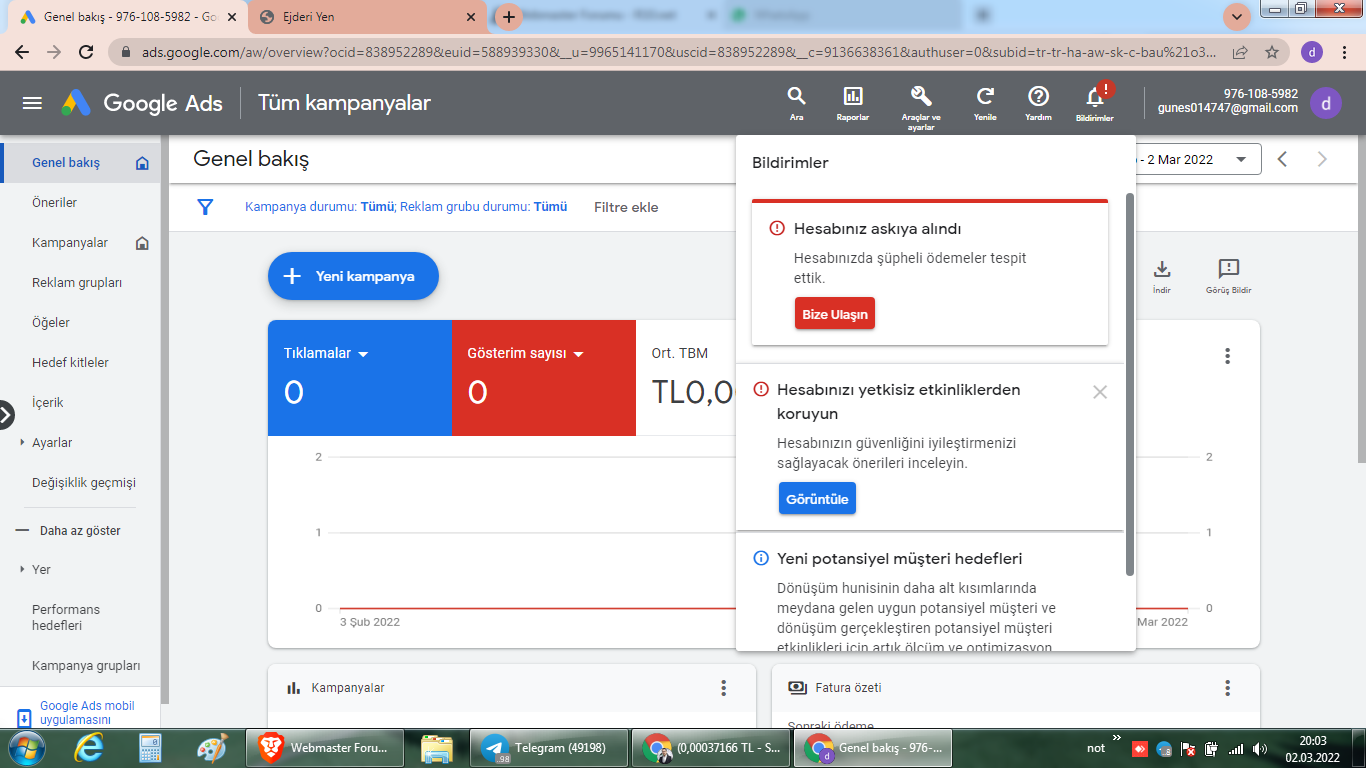Click Filtre ekle

click(x=626, y=207)
